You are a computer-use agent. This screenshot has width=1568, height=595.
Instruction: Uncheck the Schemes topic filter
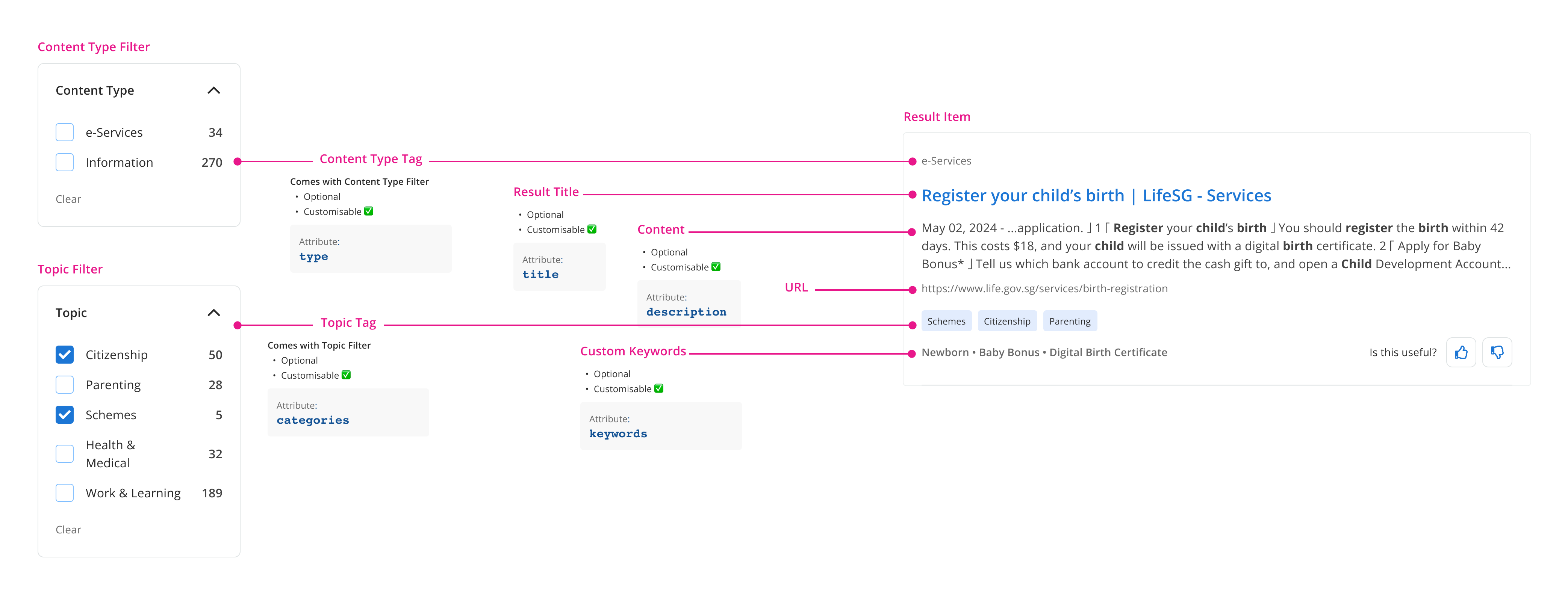(x=64, y=414)
